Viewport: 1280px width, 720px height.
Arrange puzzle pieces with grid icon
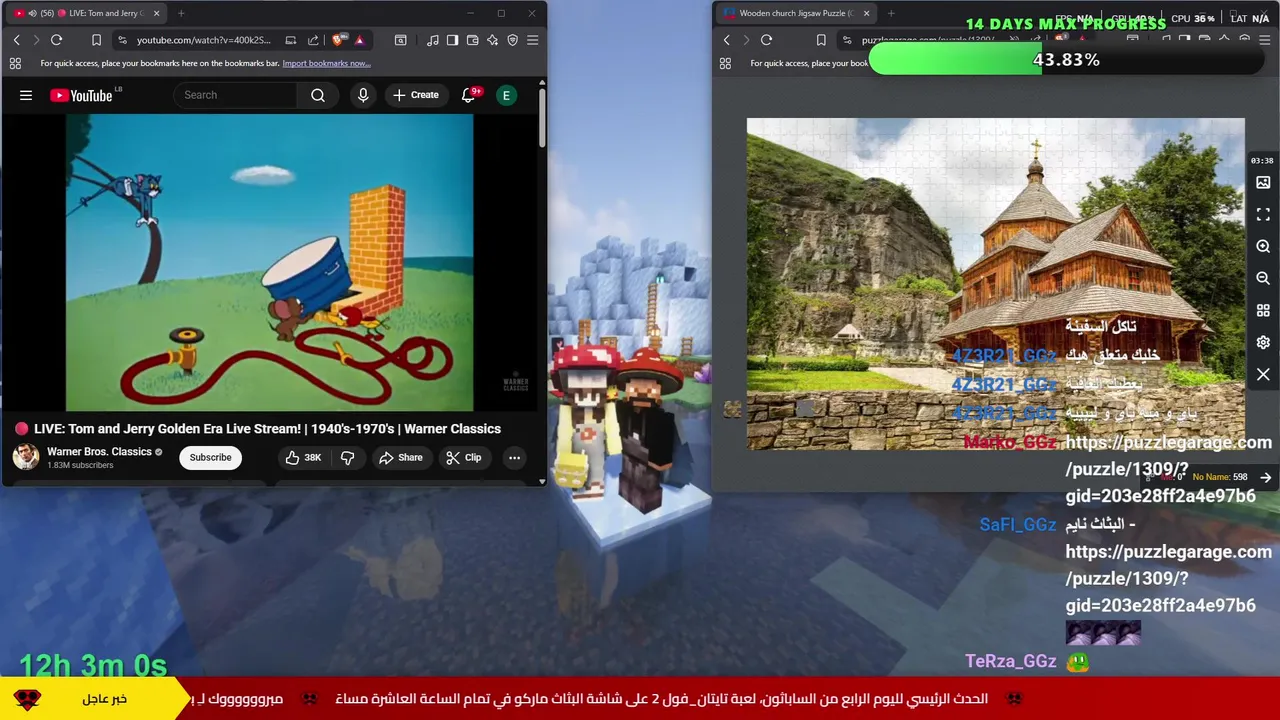[1263, 310]
